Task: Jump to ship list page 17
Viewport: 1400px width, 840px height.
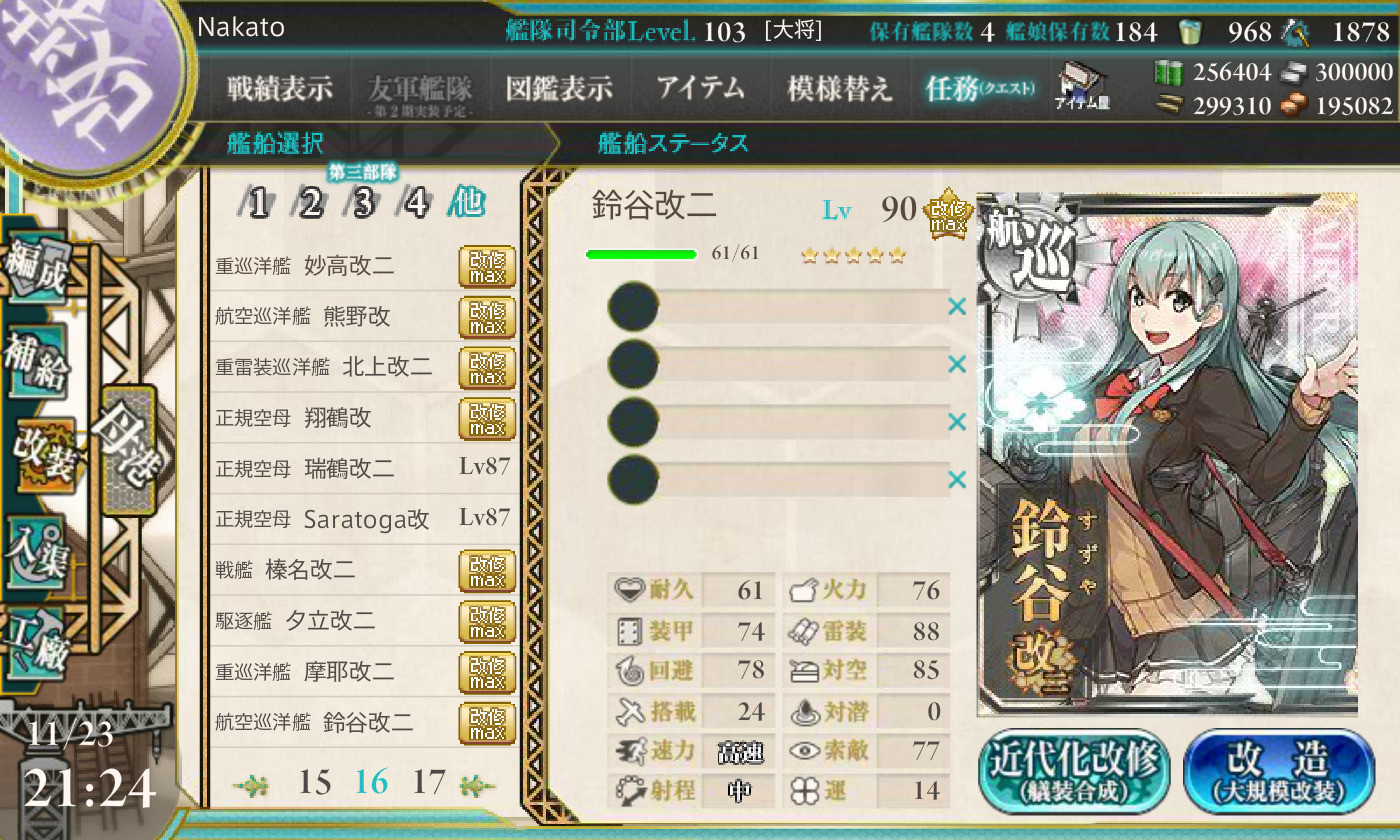Action: pyautogui.click(x=429, y=783)
